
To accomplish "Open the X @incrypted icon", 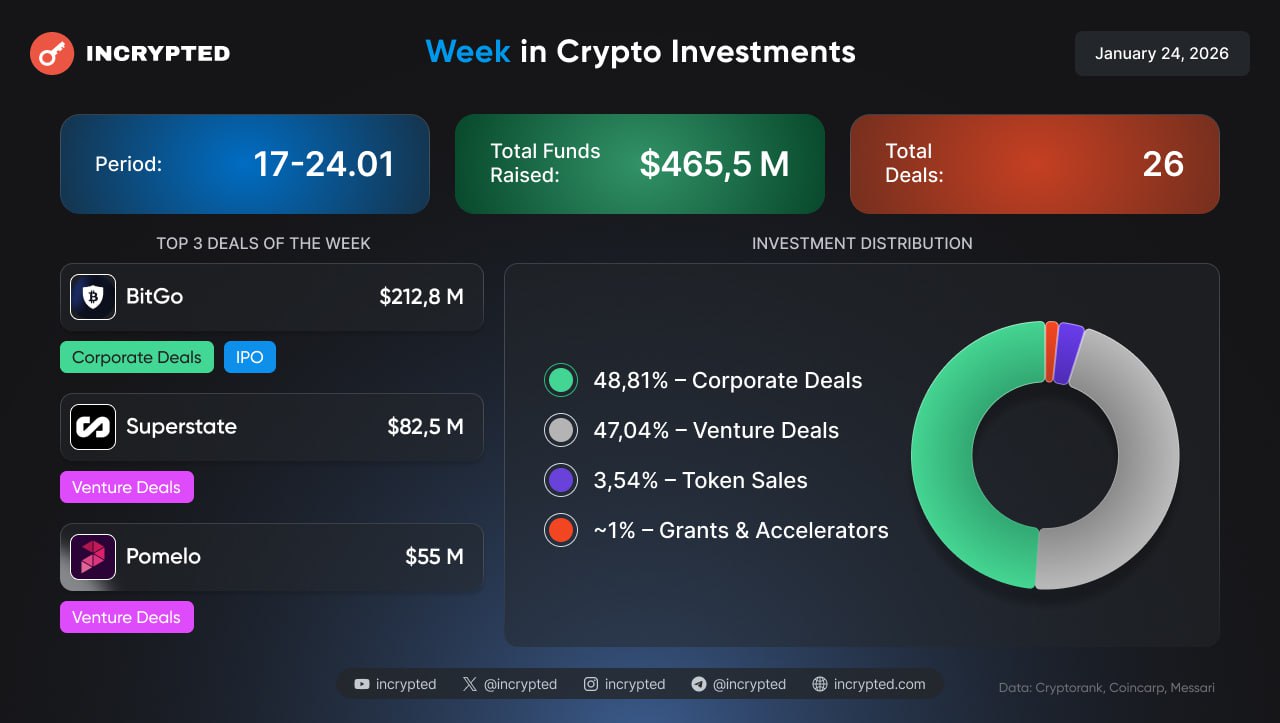I will (470, 685).
